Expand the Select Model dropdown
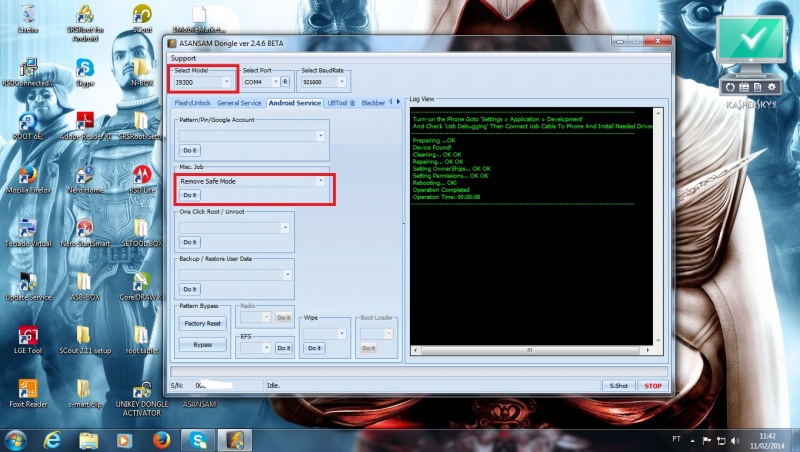The width and height of the screenshot is (800, 452). pos(226,82)
